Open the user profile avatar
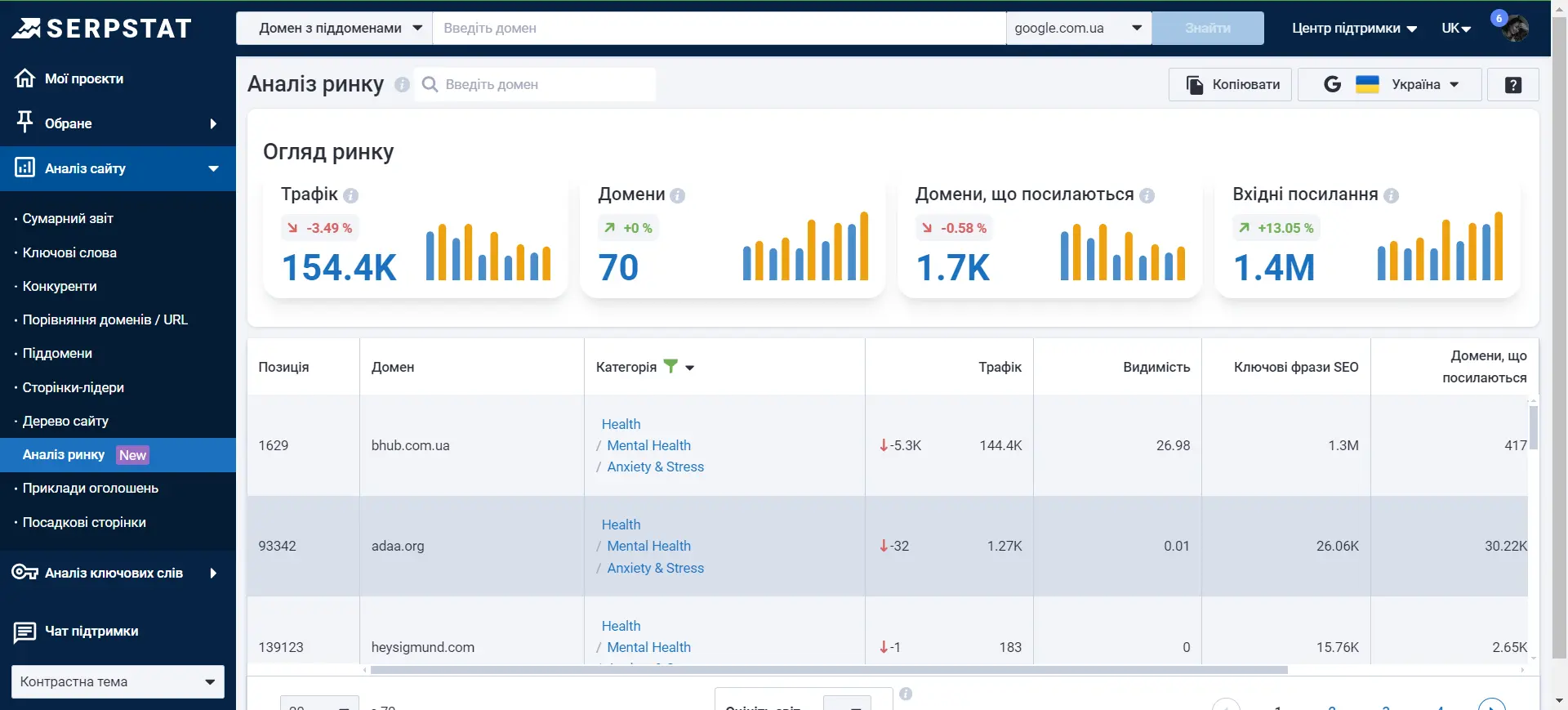 tap(1517, 29)
